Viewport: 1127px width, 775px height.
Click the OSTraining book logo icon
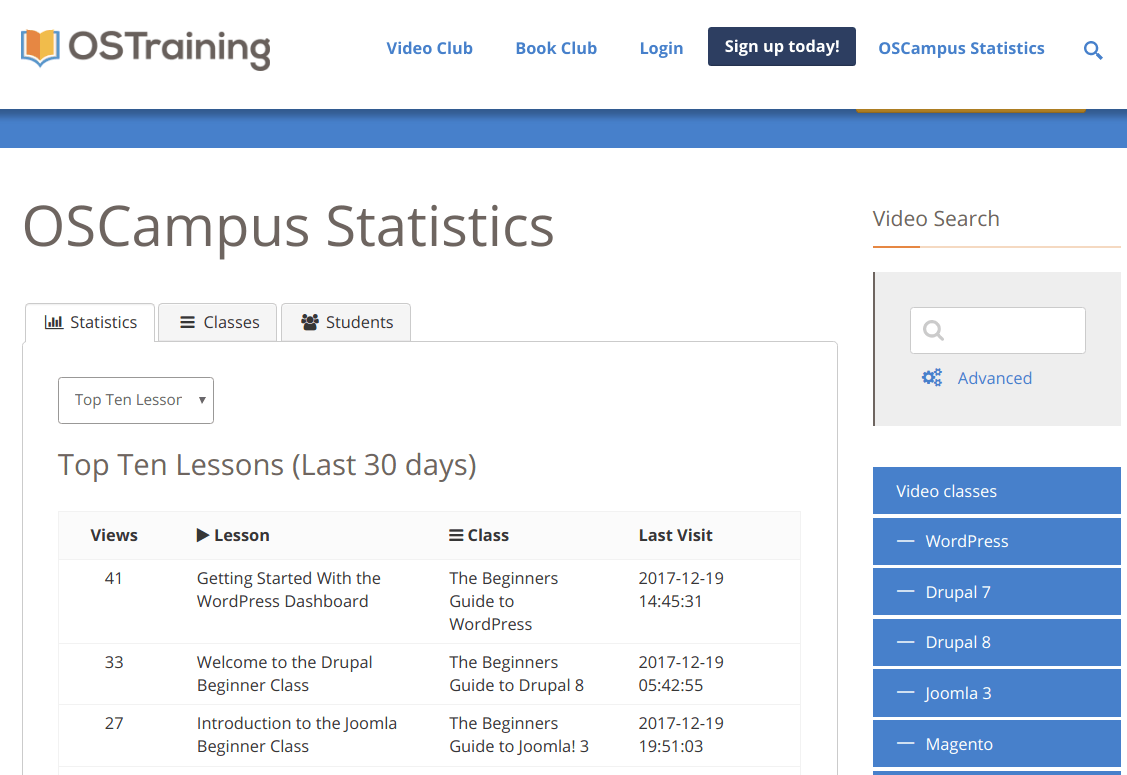coord(40,47)
